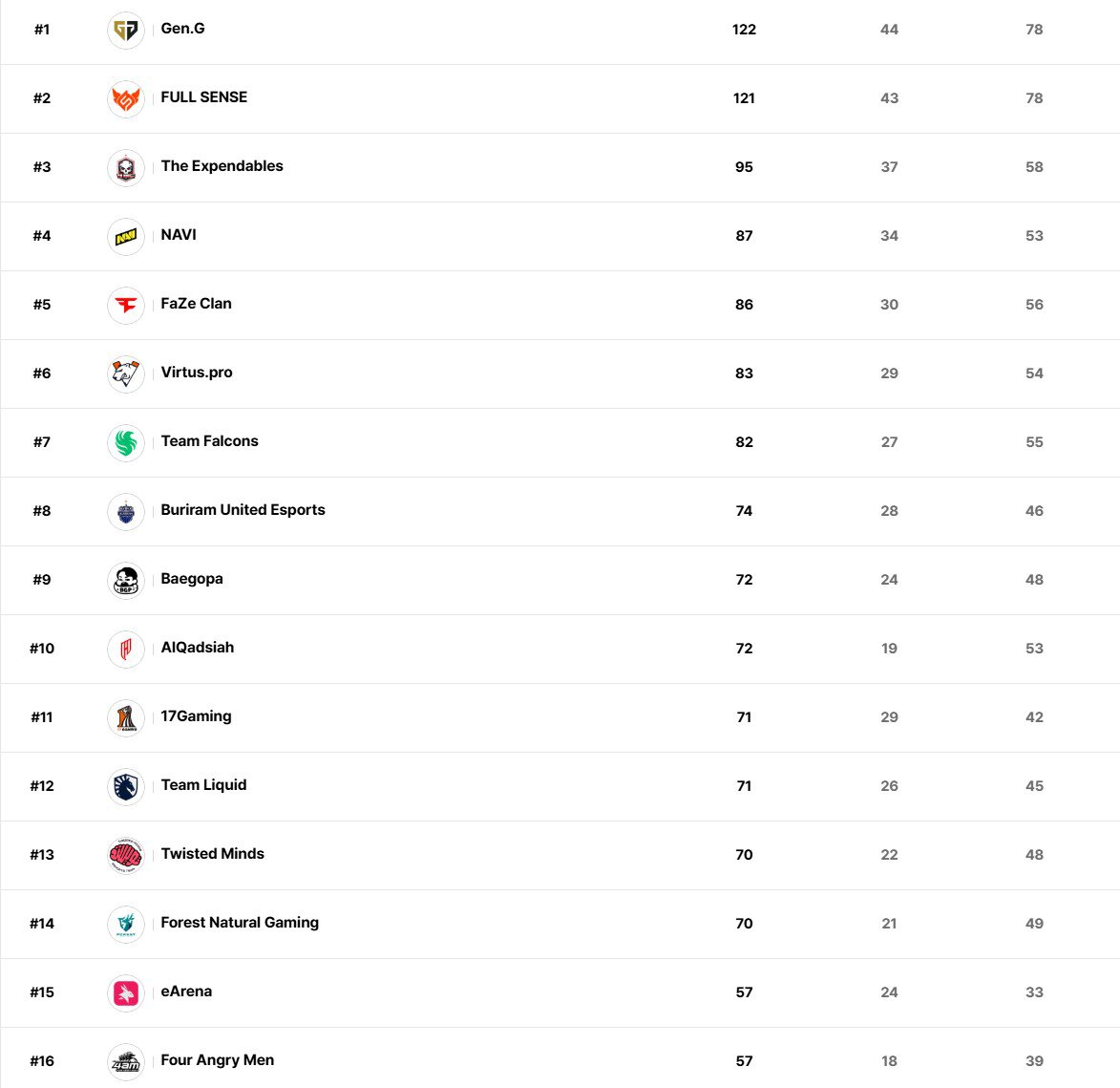Click the eArena pink logo
The height and width of the screenshot is (1088, 1120).
point(126,992)
